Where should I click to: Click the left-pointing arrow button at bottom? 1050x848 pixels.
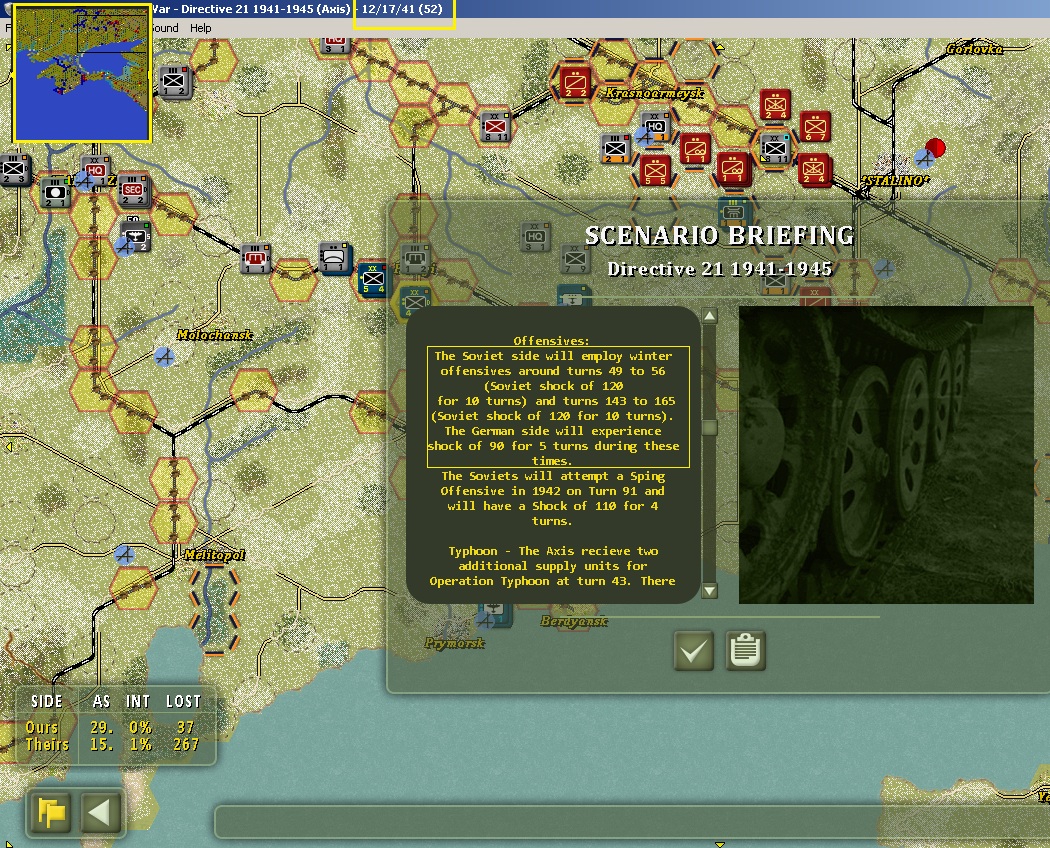click(100, 812)
